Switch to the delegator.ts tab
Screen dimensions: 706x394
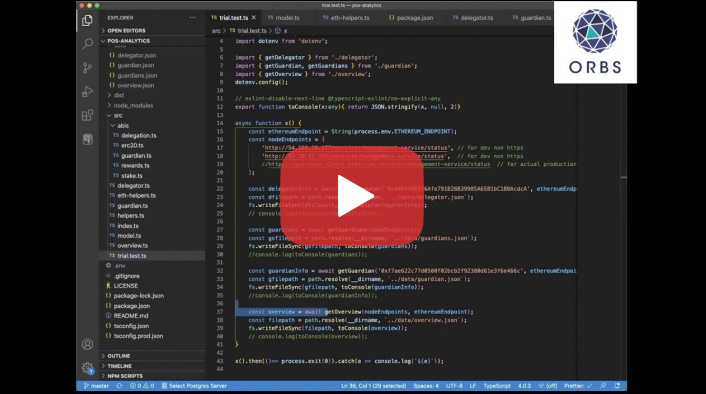click(473, 18)
